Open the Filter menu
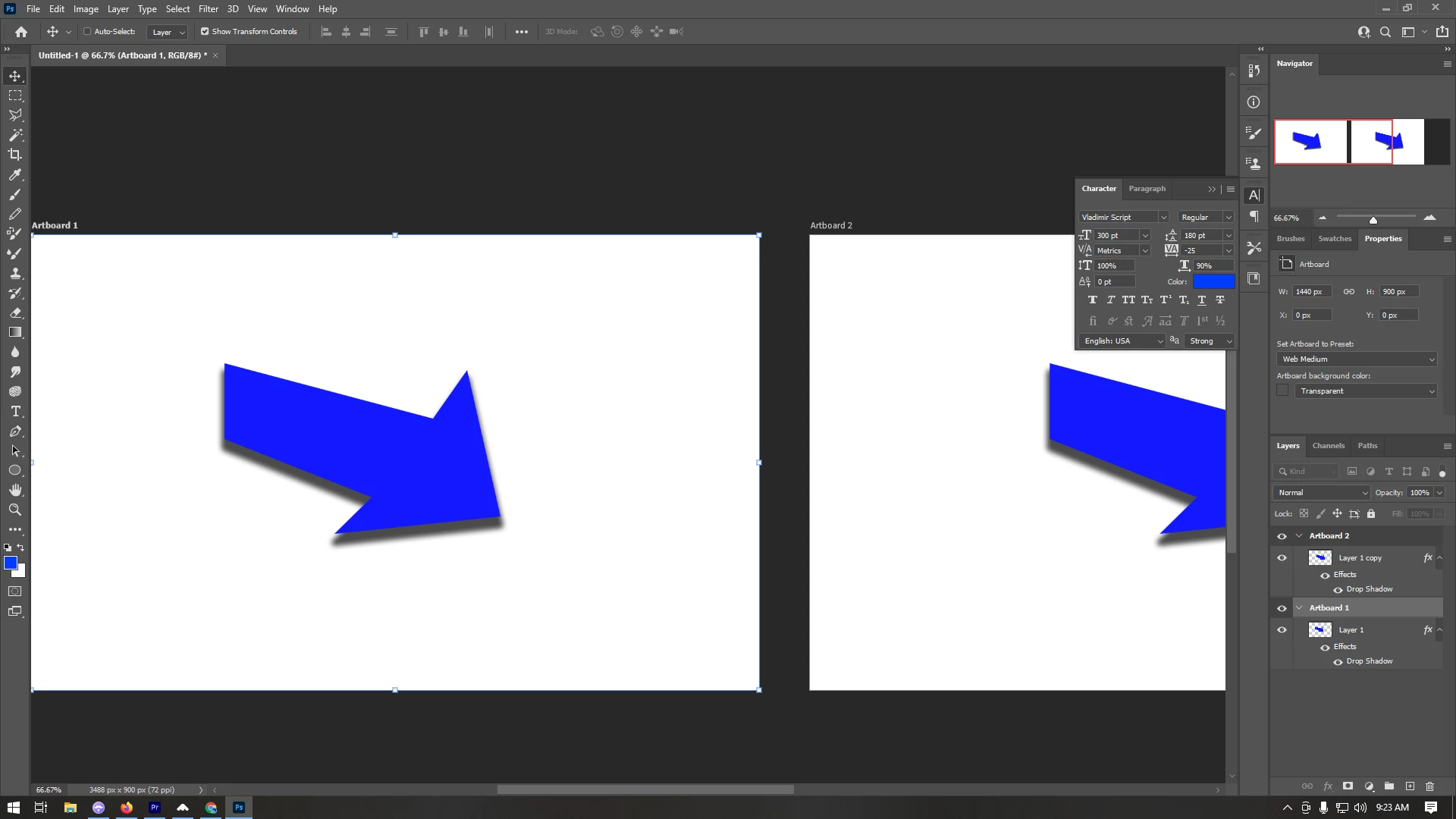 [208, 9]
